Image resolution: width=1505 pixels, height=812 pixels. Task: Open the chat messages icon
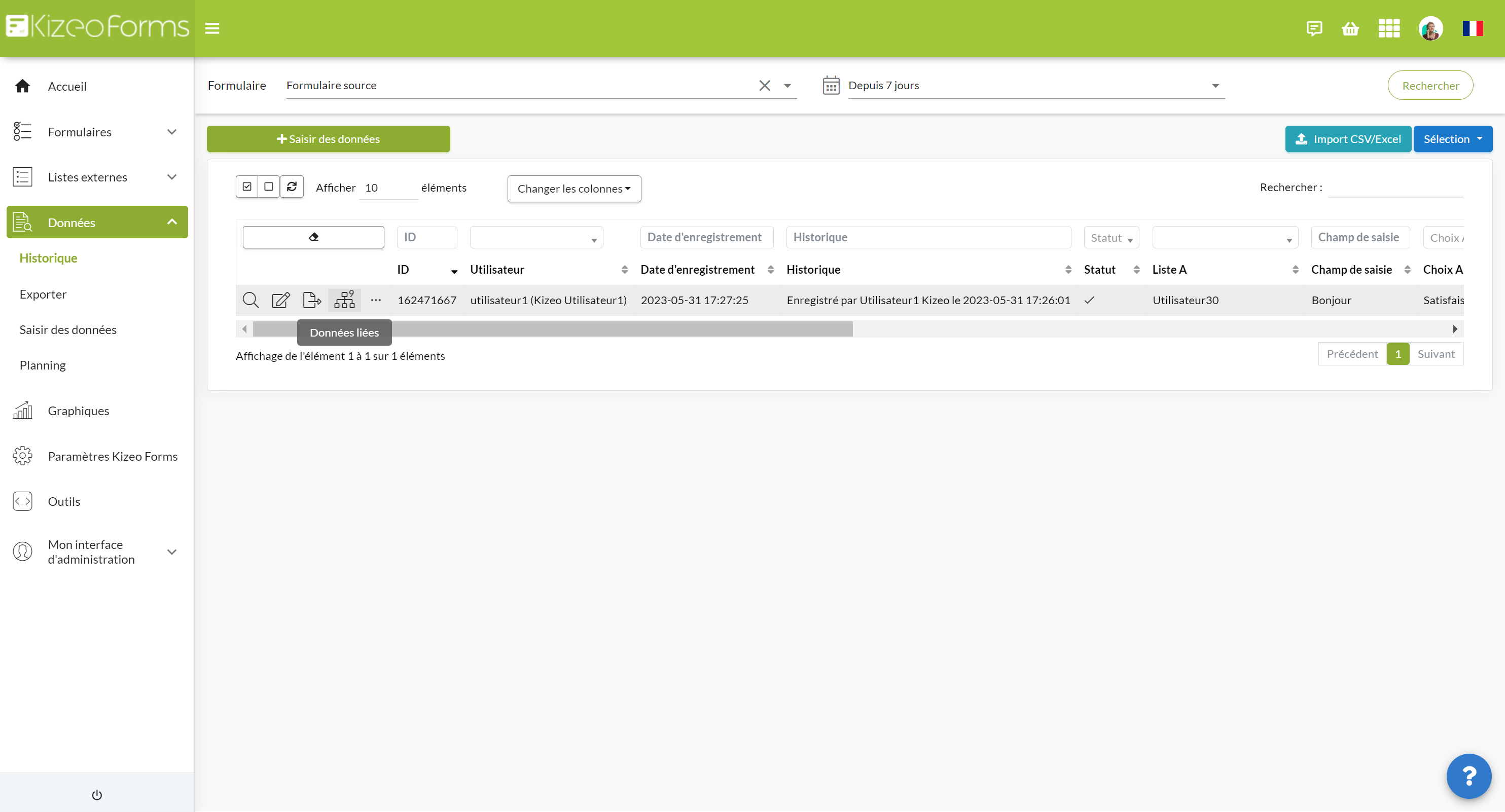pos(1314,28)
